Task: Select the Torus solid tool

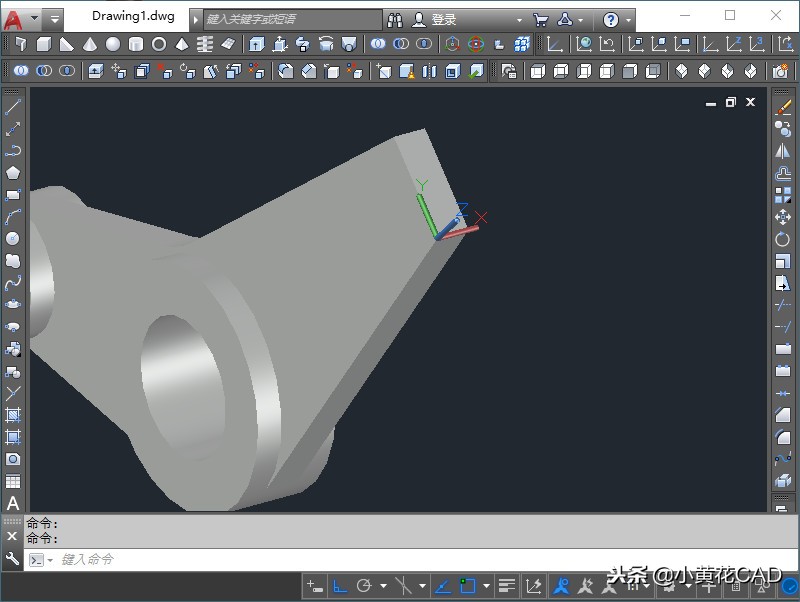Action: (159, 44)
